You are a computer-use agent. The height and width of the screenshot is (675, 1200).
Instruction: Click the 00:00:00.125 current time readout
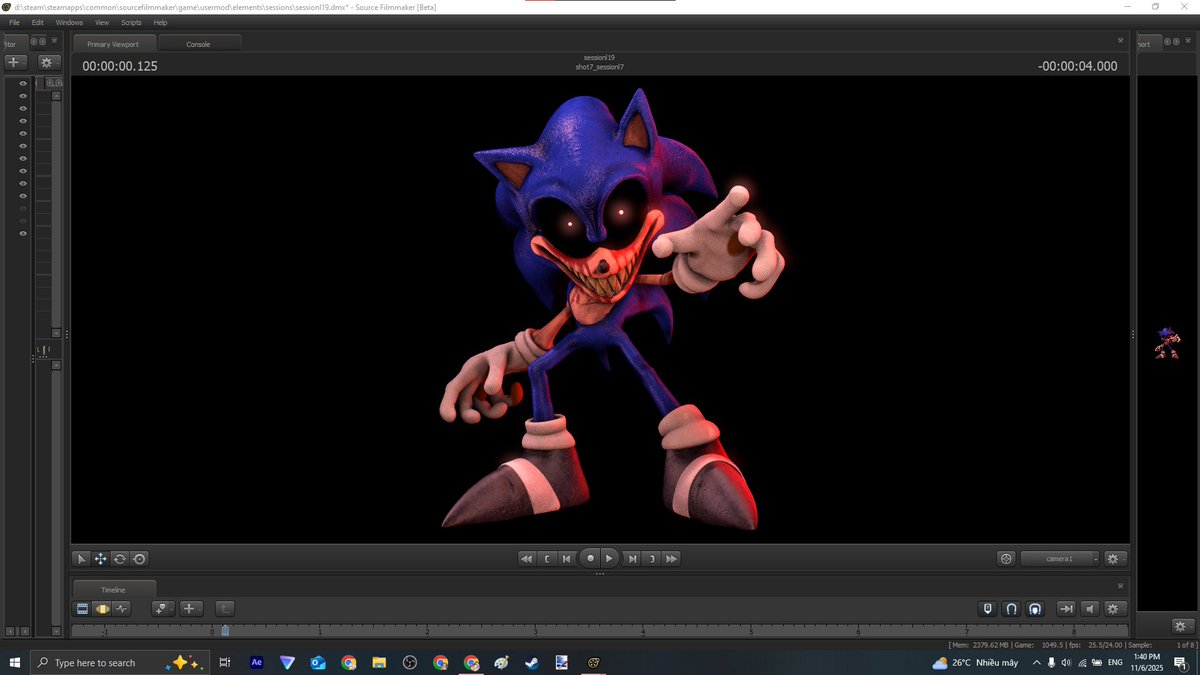[x=120, y=66]
